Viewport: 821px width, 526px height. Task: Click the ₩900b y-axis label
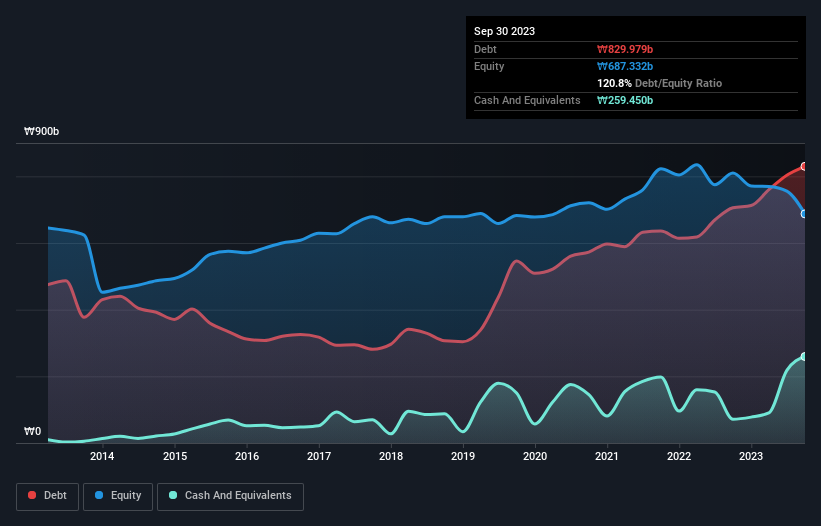(41, 131)
